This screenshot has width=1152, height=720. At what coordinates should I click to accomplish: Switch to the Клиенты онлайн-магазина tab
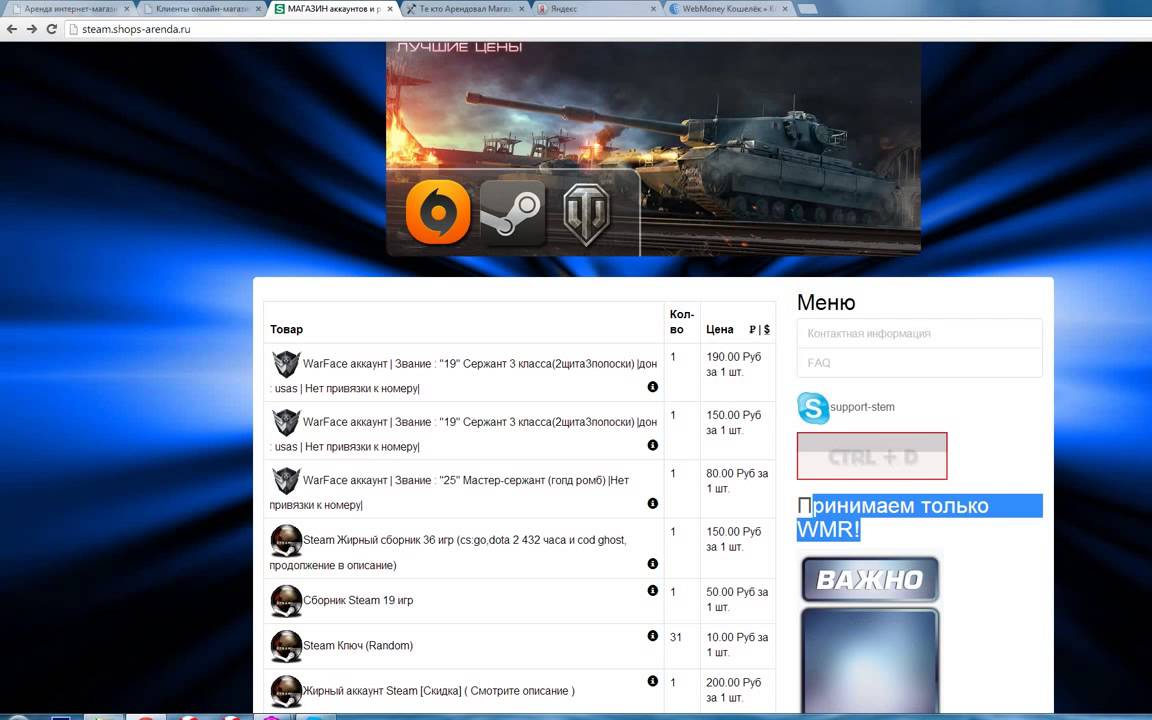(201, 10)
